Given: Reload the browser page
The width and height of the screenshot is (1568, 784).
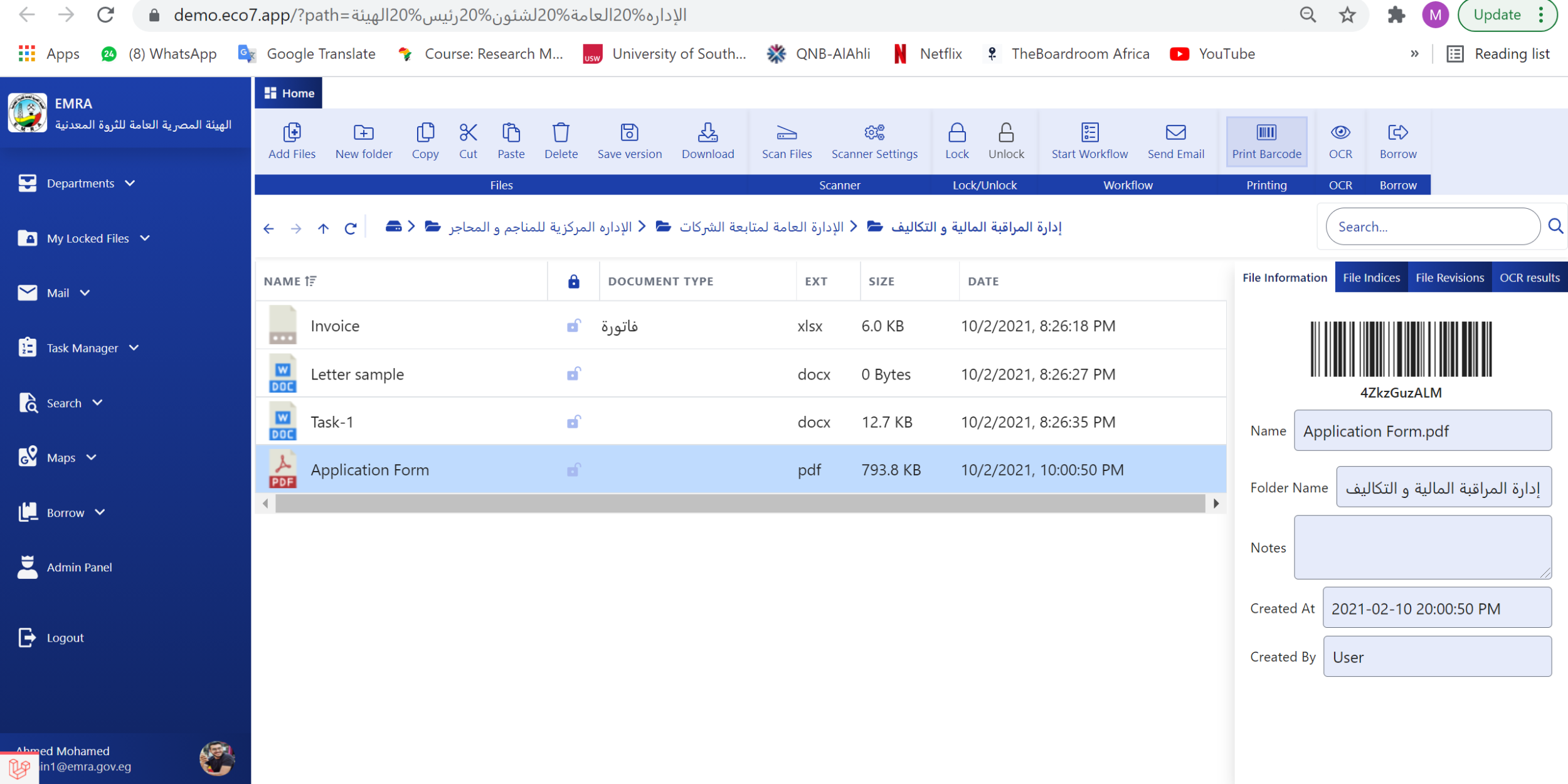Looking at the screenshot, I should pos(105,14).
